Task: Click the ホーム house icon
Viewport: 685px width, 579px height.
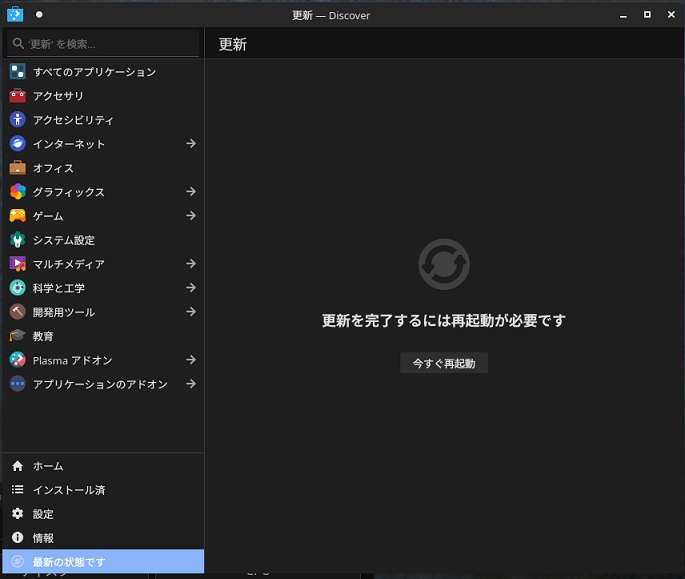Action: (x=17, y=466)
